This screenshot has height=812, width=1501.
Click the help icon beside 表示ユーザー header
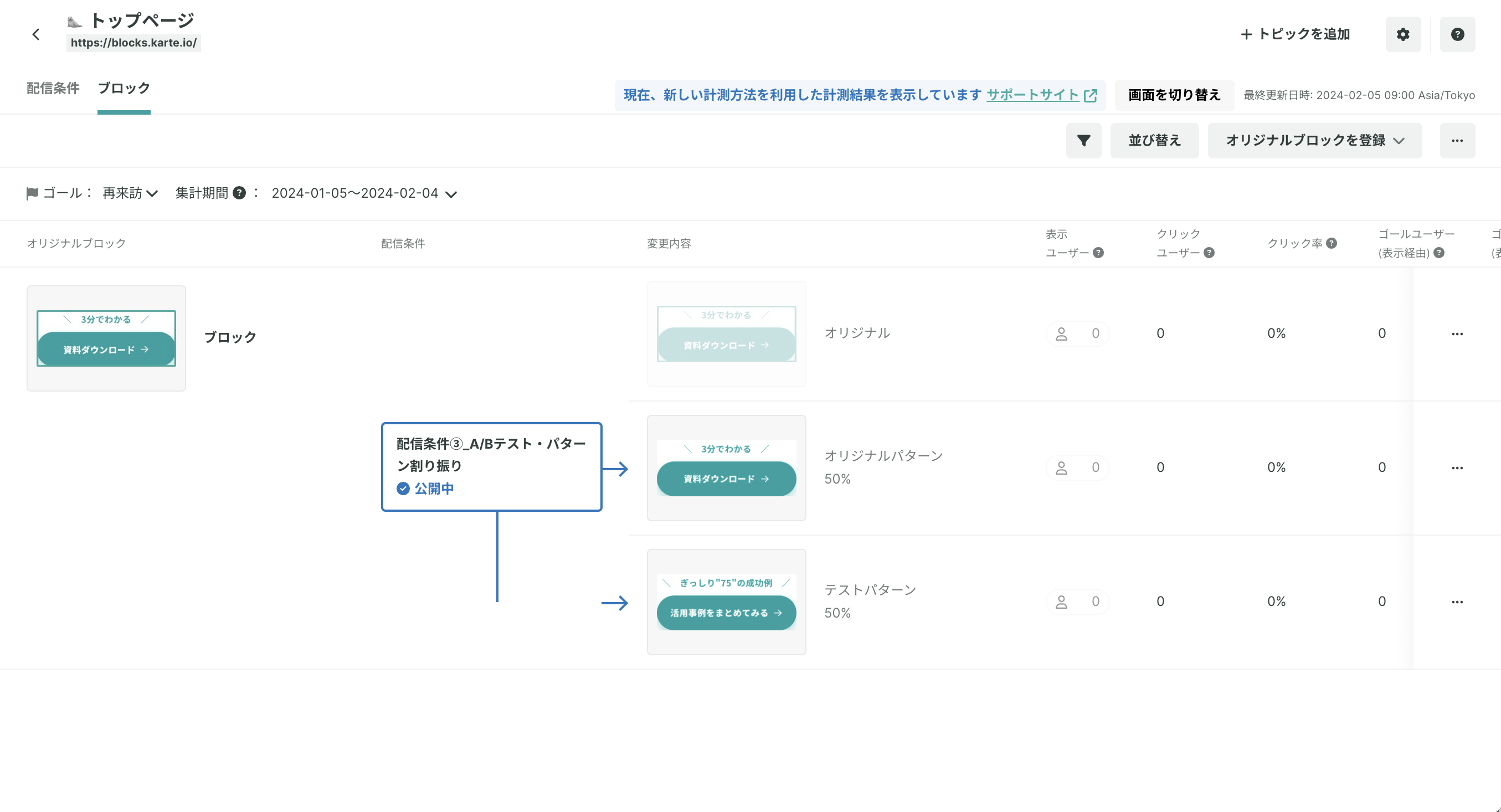1098,253
